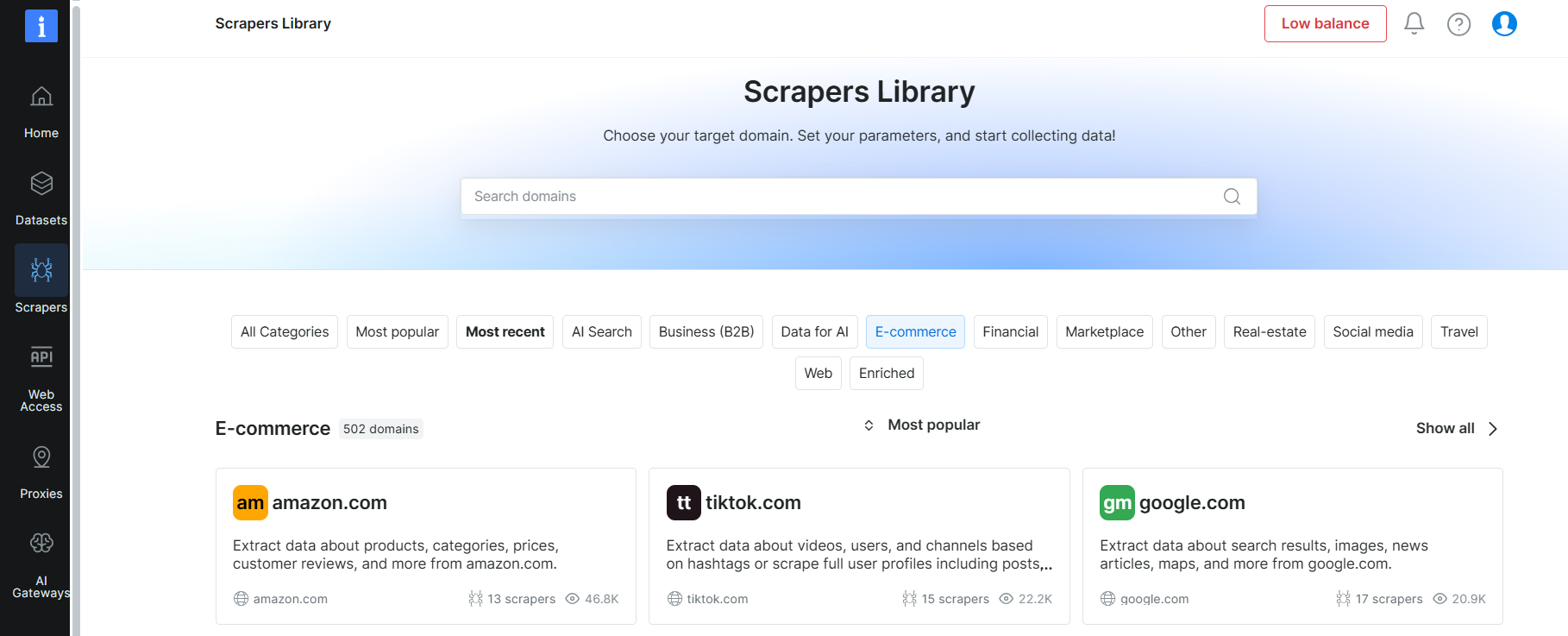The width and height of the screenshot is (1568, 636).
Task: Filter by Financial category
Action: coord(1011,332)
